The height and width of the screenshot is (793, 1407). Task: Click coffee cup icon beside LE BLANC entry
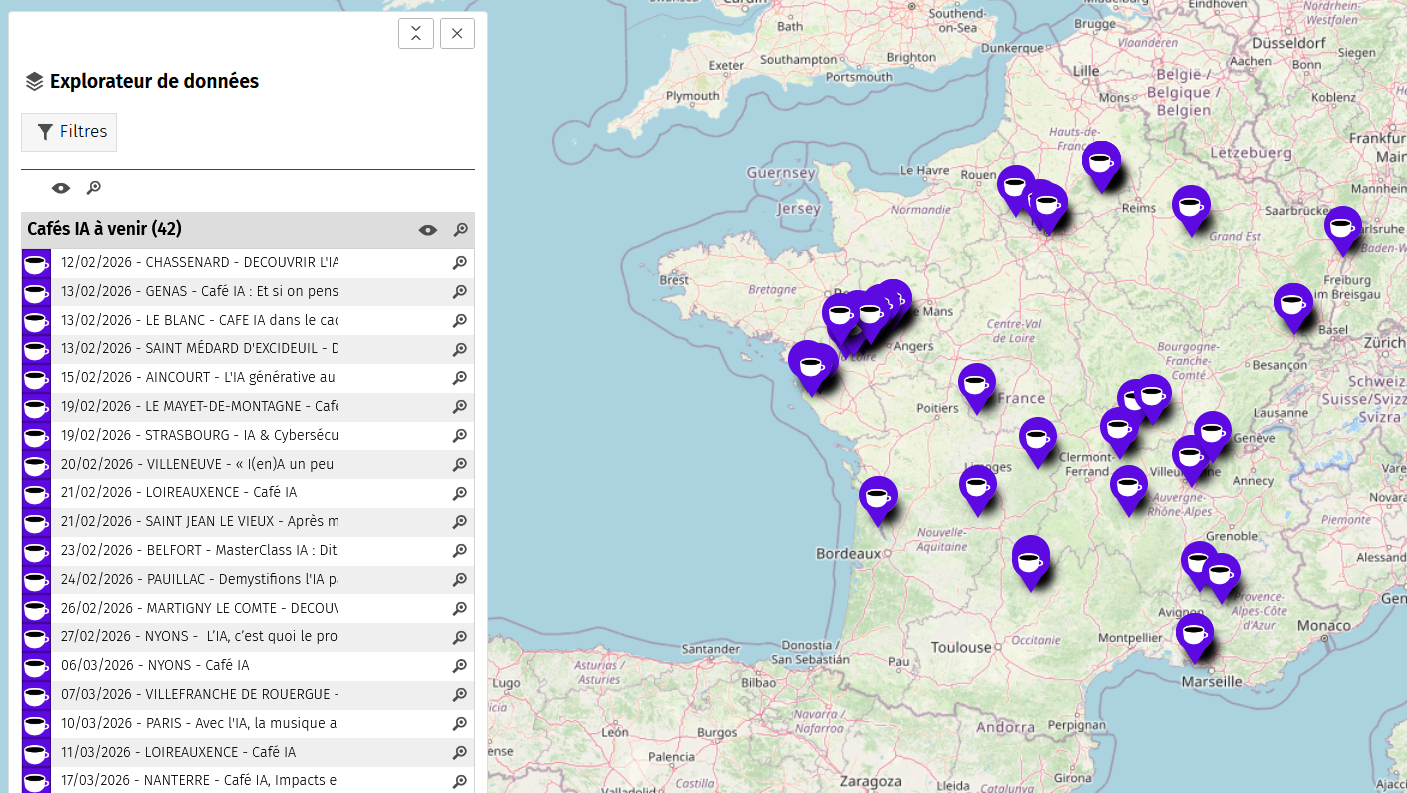36,321
